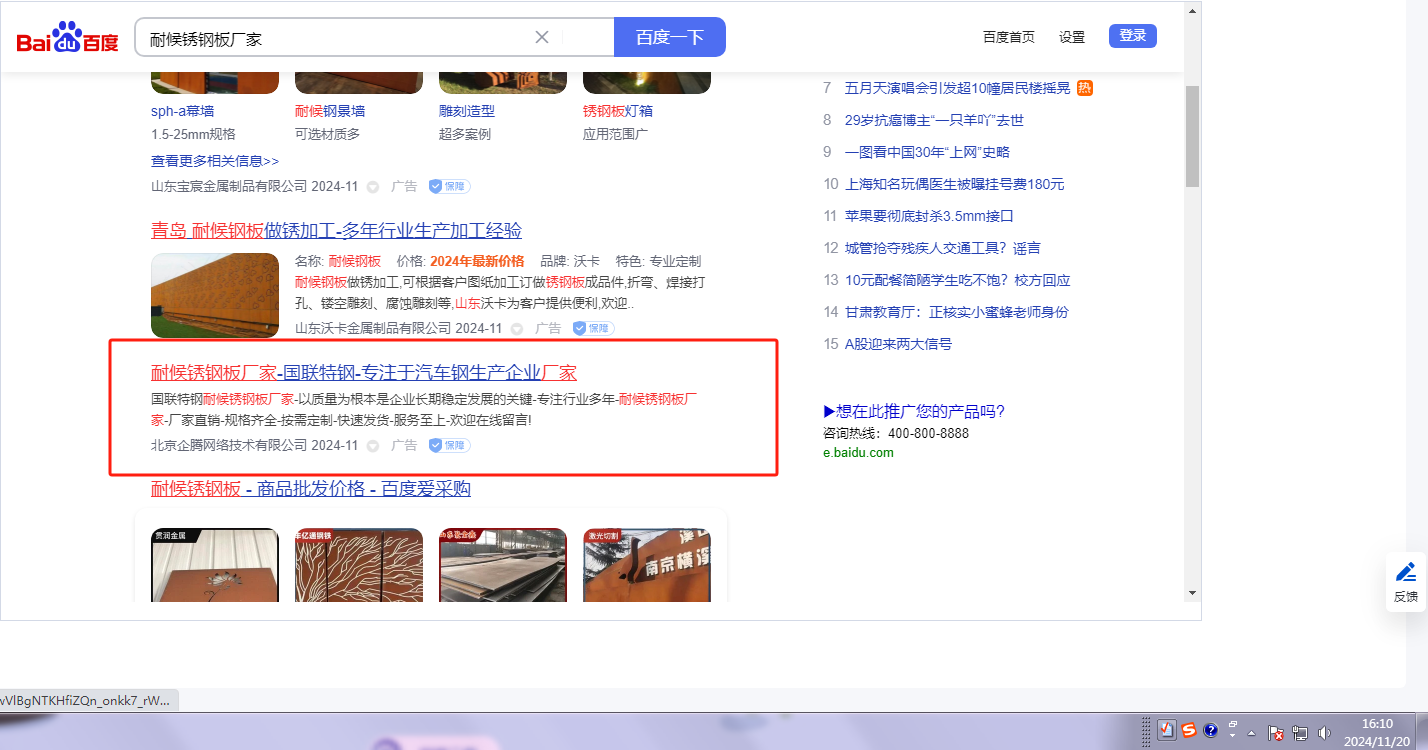Image resolution: width=1428 pixels, height=750 pixels.
Task: Click the scrollbar up arrow
Action: (x=1192, y=11)
